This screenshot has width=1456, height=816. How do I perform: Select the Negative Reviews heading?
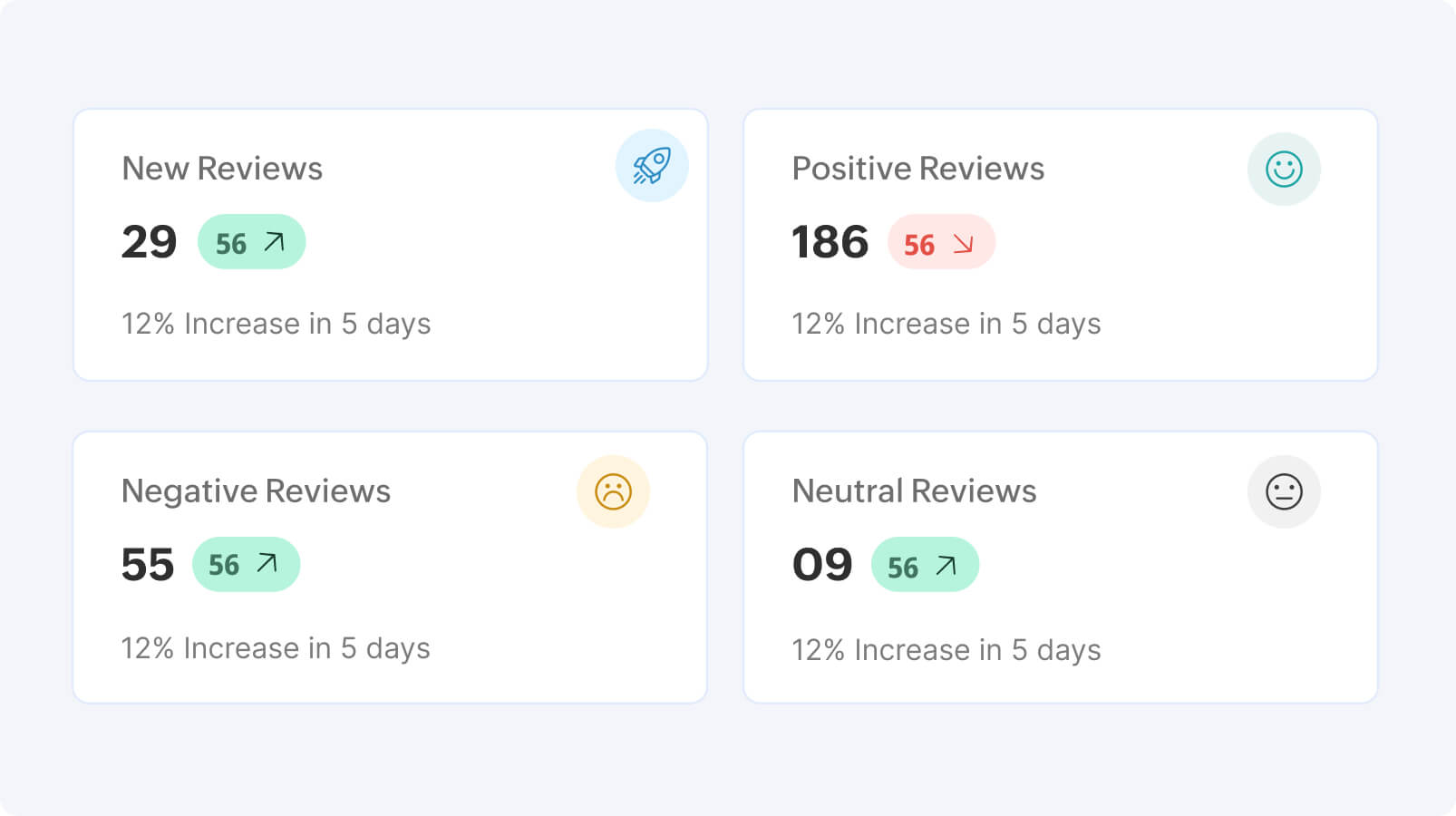click(256, 491)
